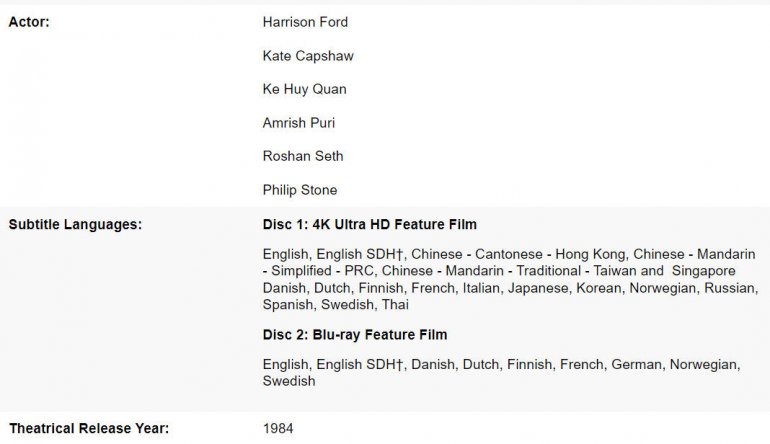Click the word Thai in Disc 1 subtitles
Viewport: 770px width, 444px height.
(395, 304)
